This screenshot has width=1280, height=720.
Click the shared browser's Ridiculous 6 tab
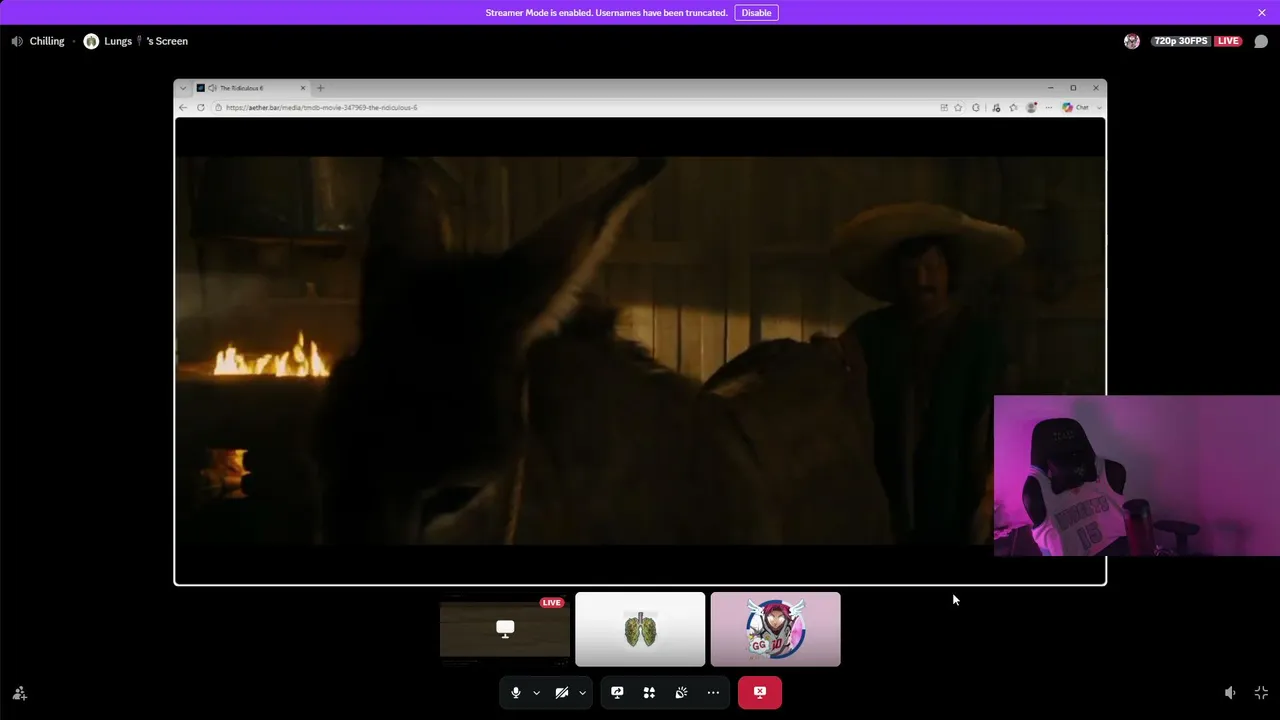coord(250,88)
